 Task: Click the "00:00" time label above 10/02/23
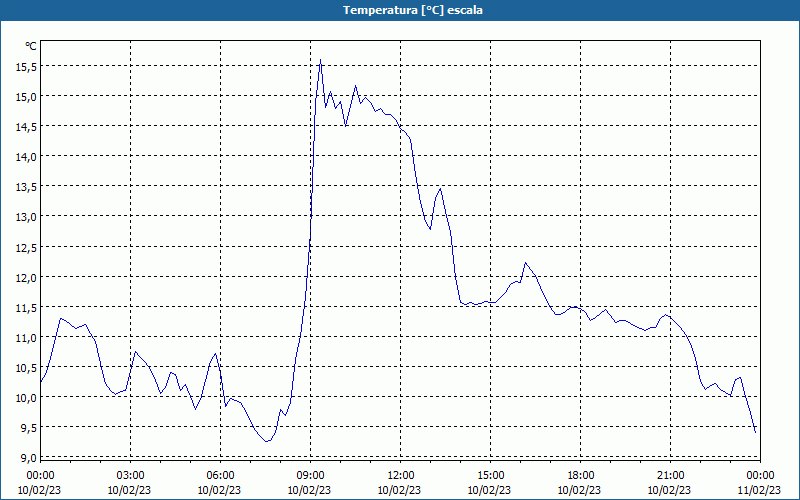[40, 476]
